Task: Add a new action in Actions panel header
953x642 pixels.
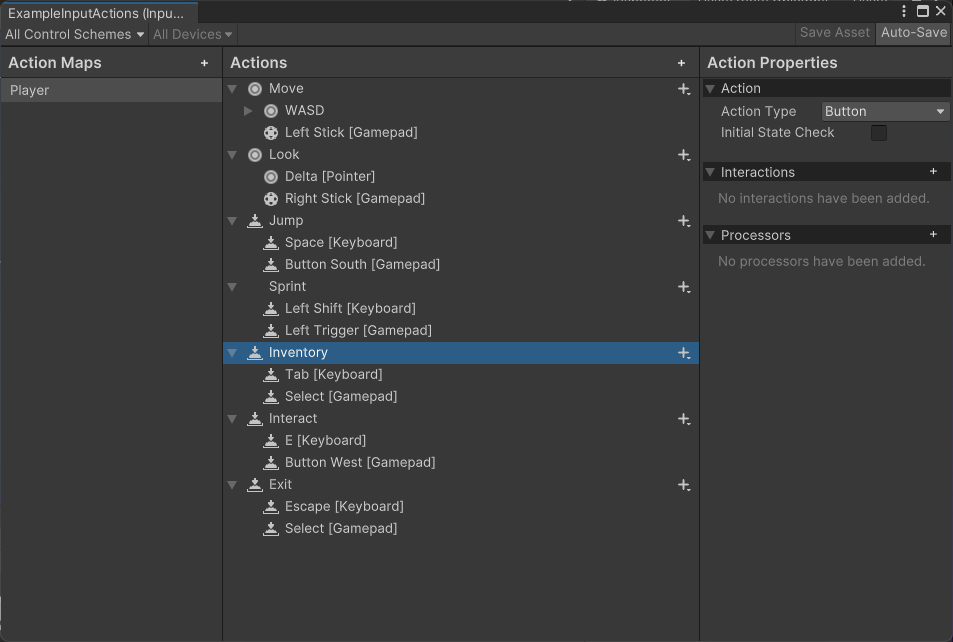Action: (x=682, y=63)
